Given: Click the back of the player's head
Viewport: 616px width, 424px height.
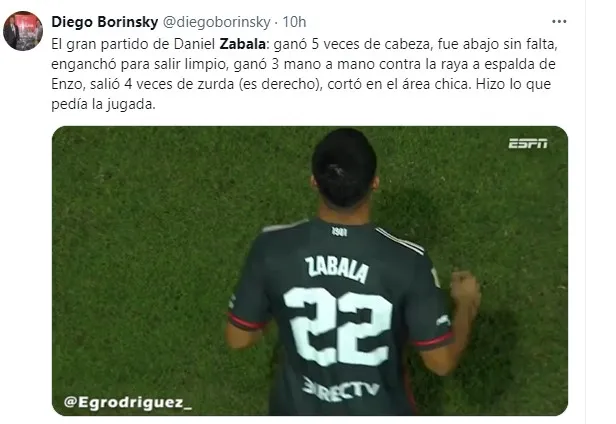Looking at the screenshot, I should (x=344, y=169).
